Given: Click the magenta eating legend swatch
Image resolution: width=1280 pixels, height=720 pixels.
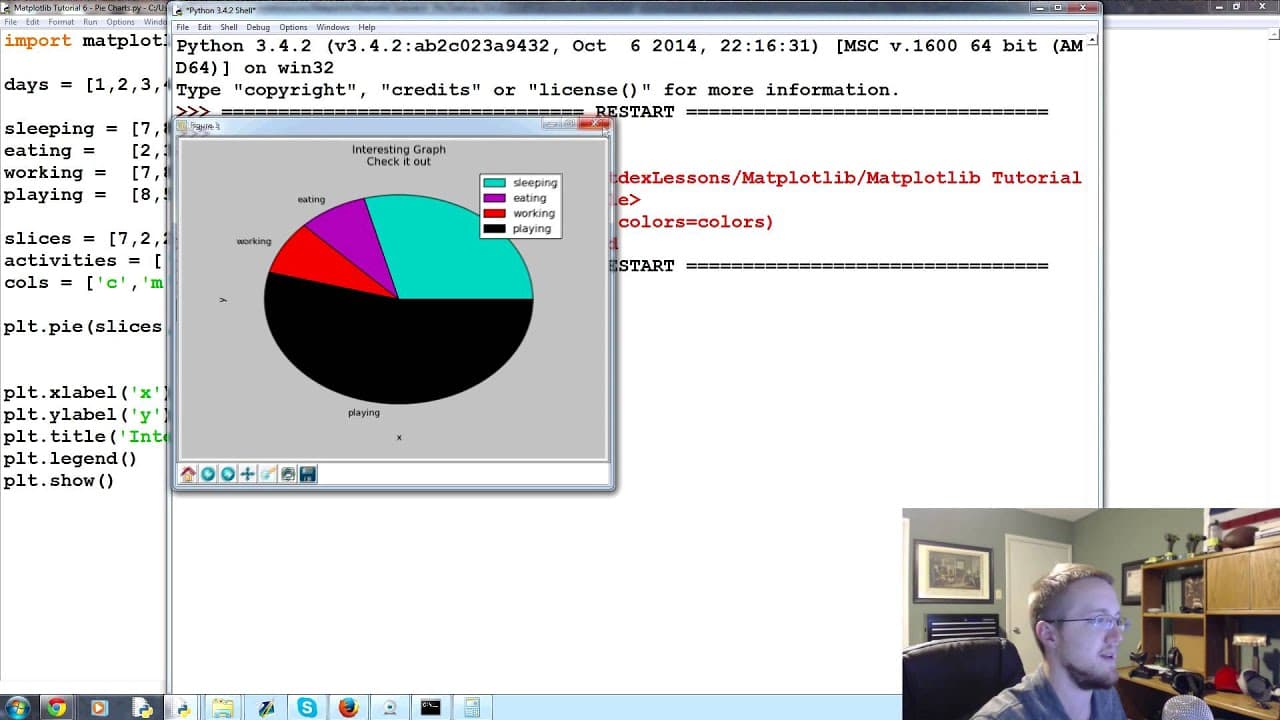Looking at the screenshot, I should coord(494,198).
